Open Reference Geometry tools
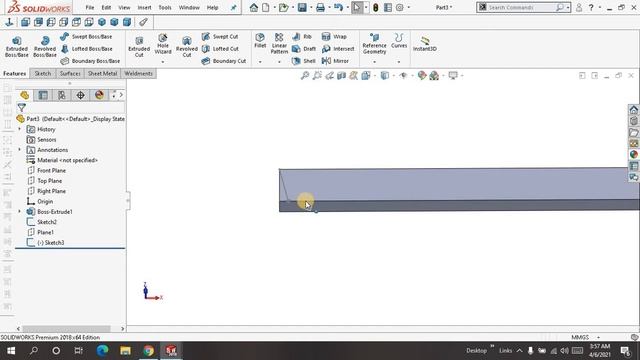 374,44
